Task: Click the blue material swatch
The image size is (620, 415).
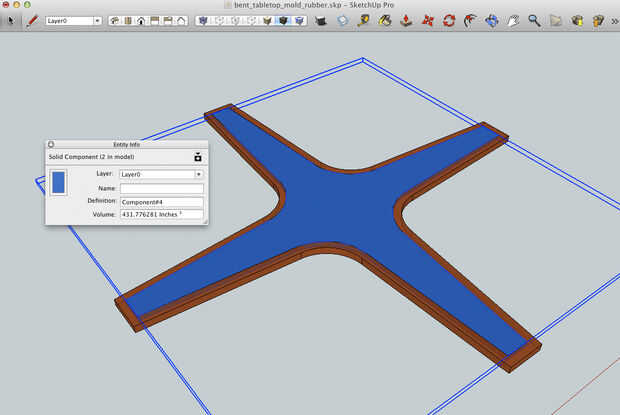Action: [58, 182]
